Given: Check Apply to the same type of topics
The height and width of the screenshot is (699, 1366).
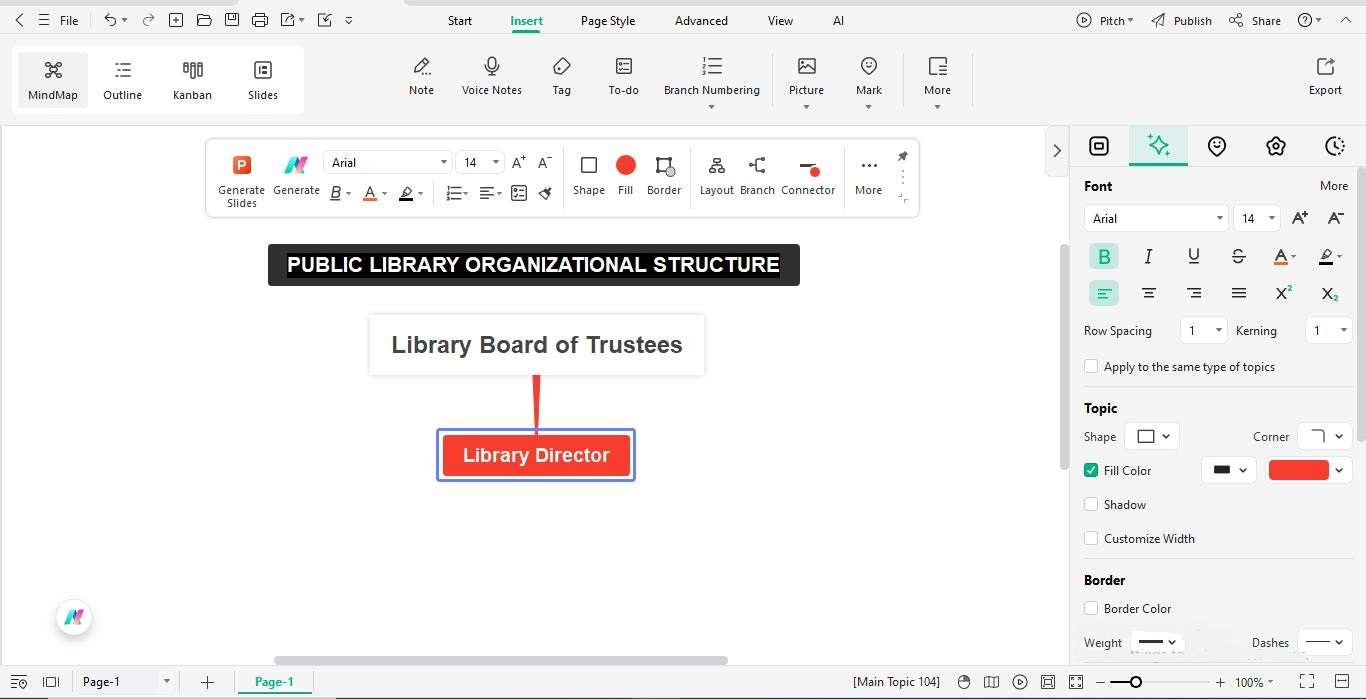Looking at the screenshot, I should coord(1091,366).
